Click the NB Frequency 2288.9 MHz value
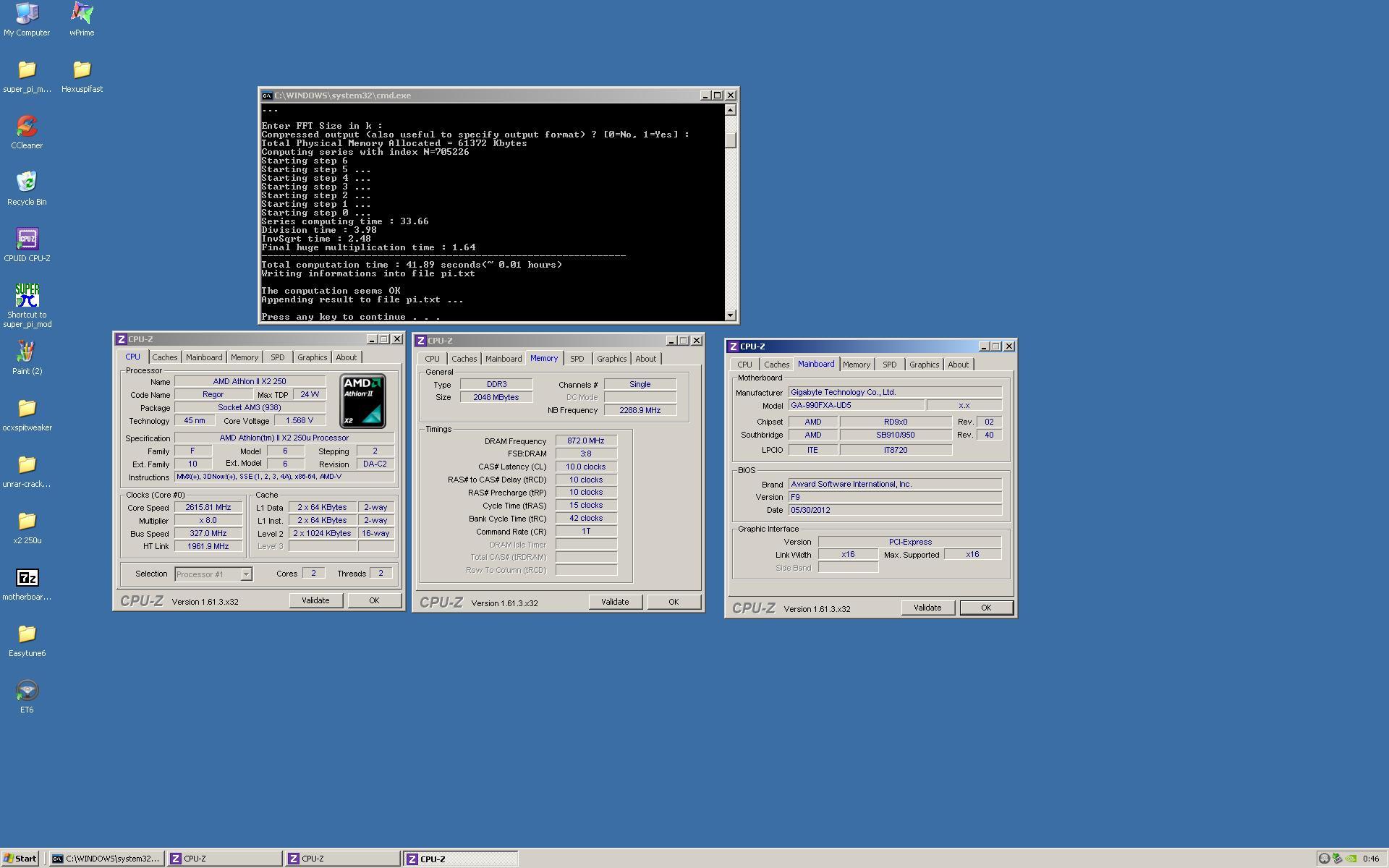Screen dimensions: 1389x868 point(640,410)
